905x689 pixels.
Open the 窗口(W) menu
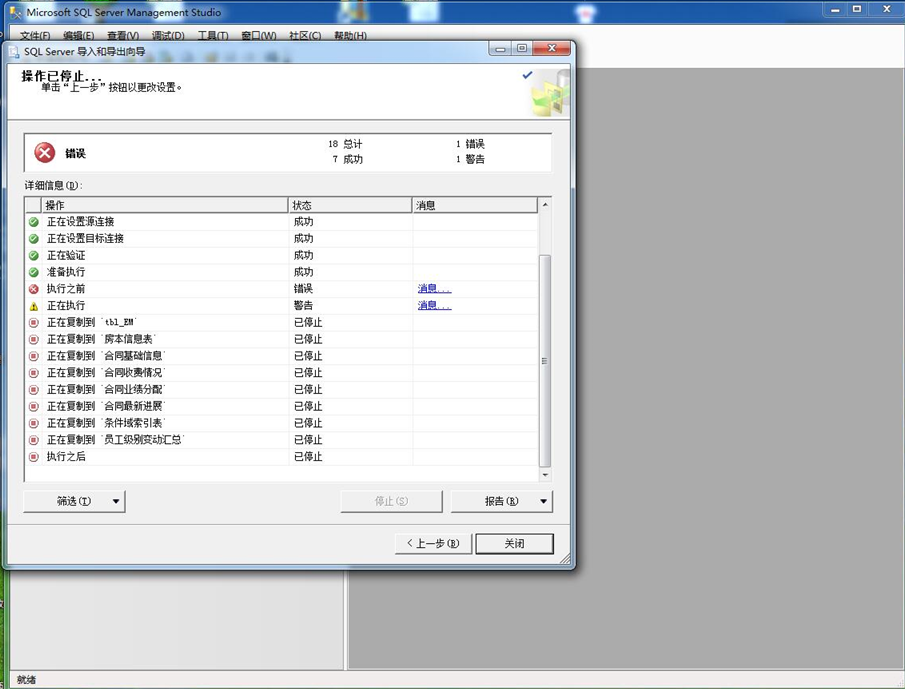coord(259,36)
